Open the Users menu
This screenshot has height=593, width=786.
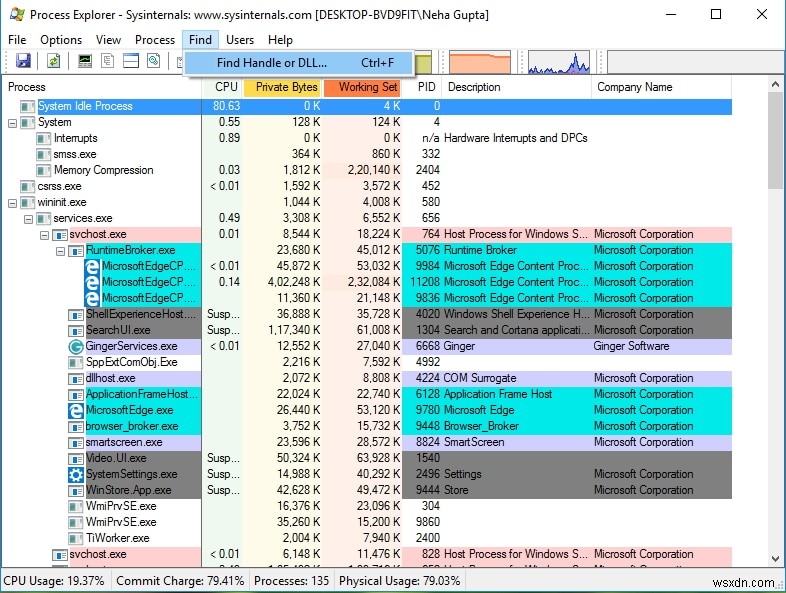tap(240, 40)
